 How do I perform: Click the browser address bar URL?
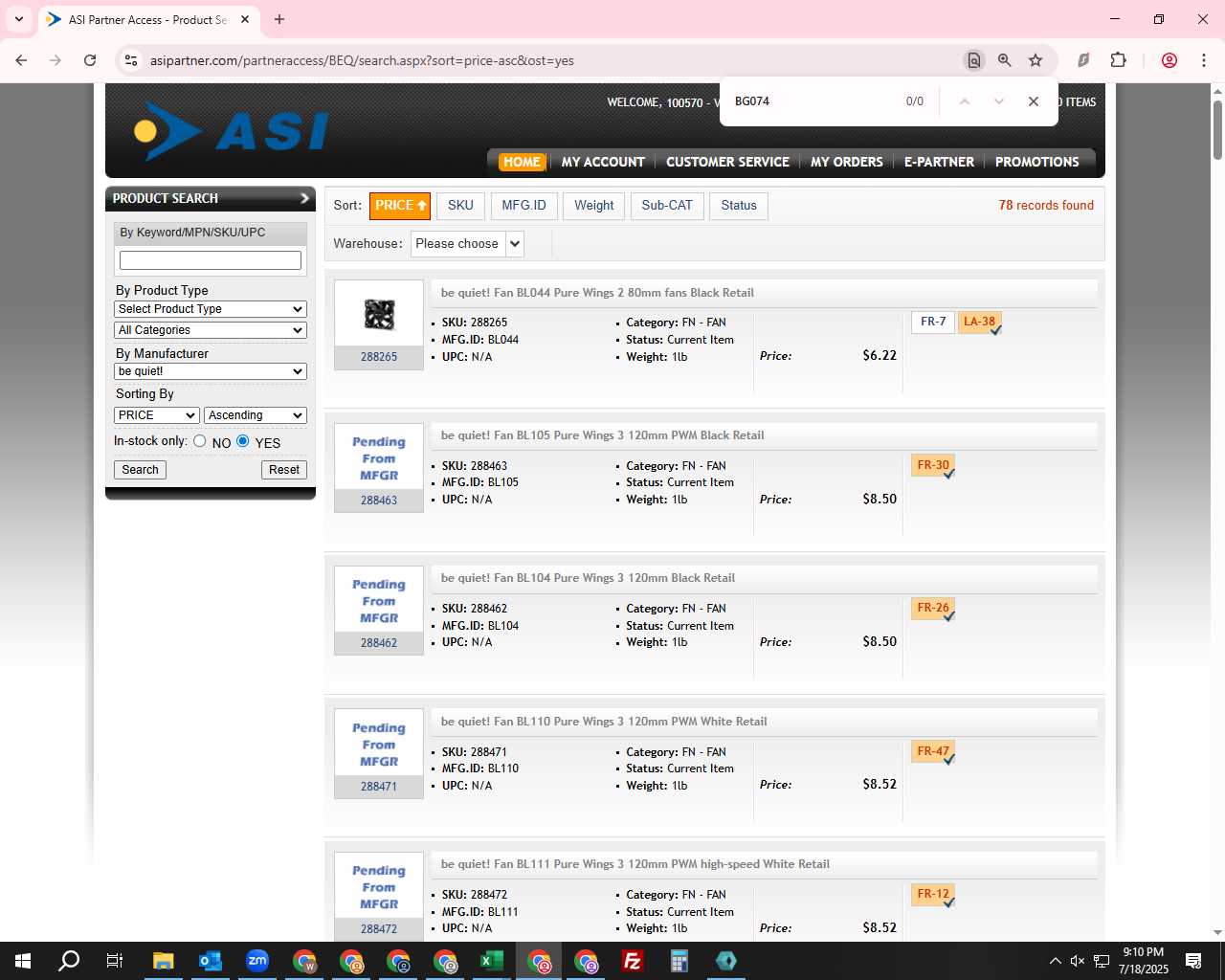coord(362,60)
